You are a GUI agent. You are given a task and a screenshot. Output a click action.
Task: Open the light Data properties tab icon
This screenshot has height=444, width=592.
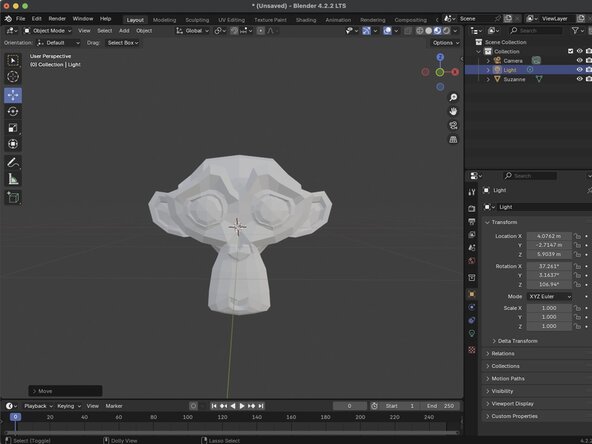click(x=472, y=333)
